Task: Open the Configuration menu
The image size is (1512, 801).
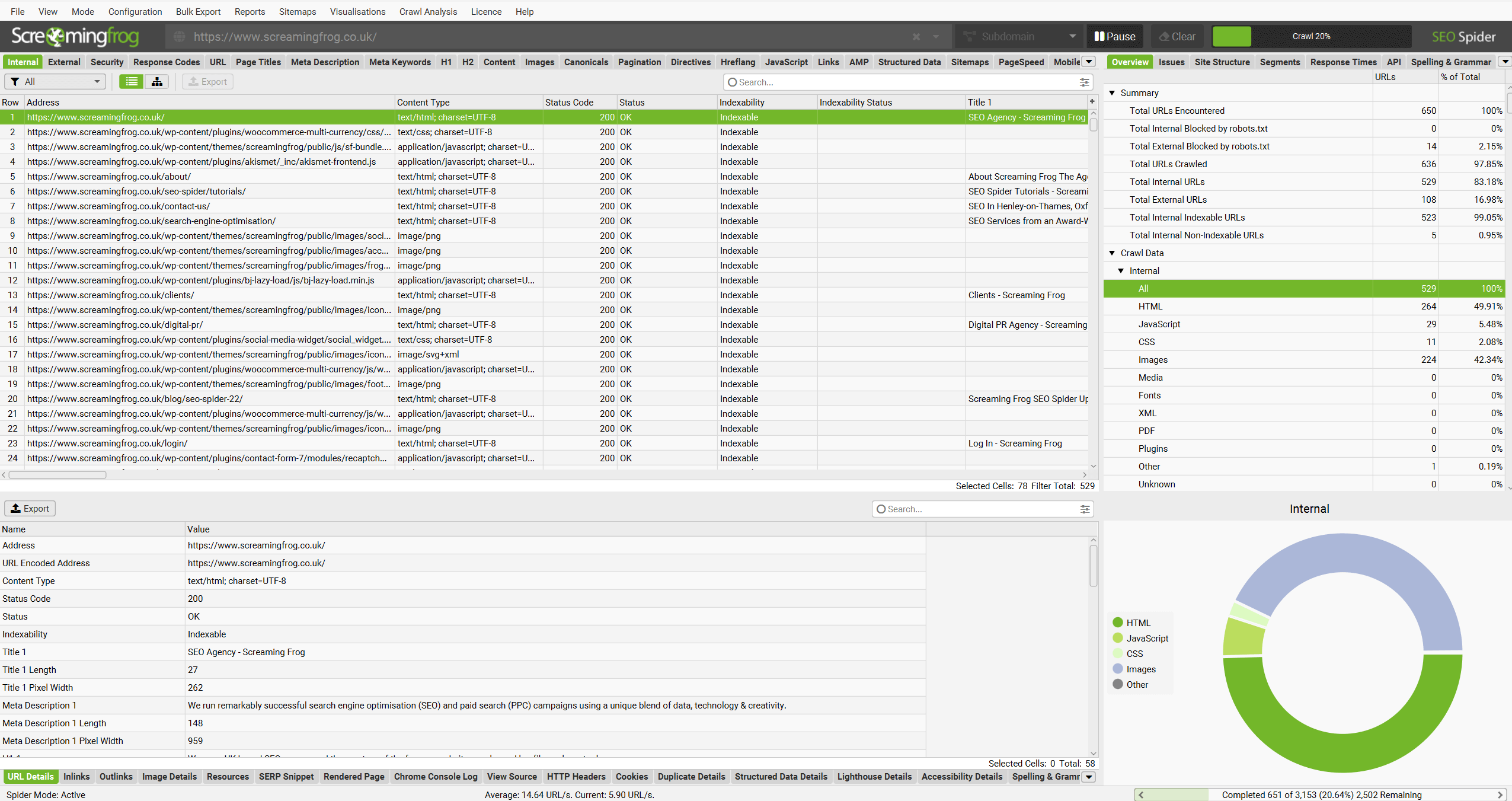Action: 135,11
